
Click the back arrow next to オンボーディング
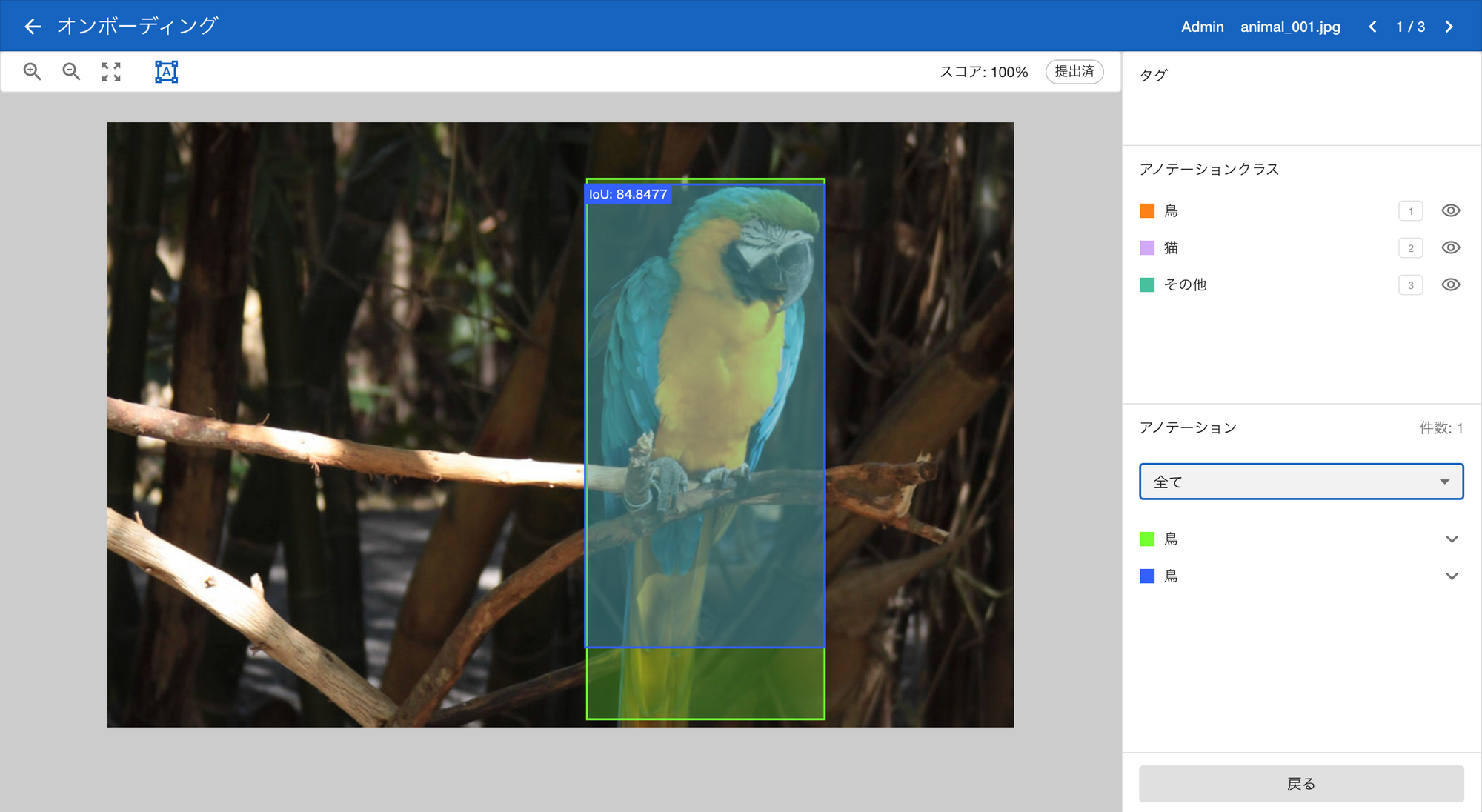[x=33, y=27]
